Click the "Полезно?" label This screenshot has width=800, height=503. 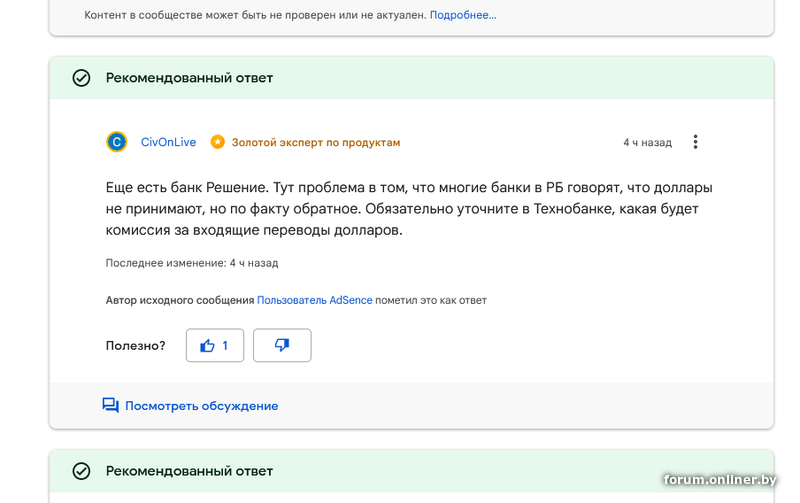(136, 345)
